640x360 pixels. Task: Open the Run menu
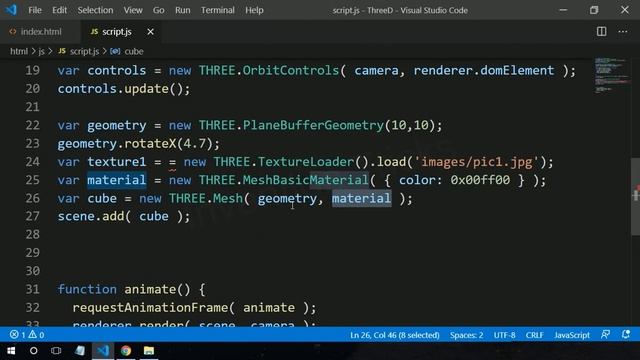click(182, 10)
